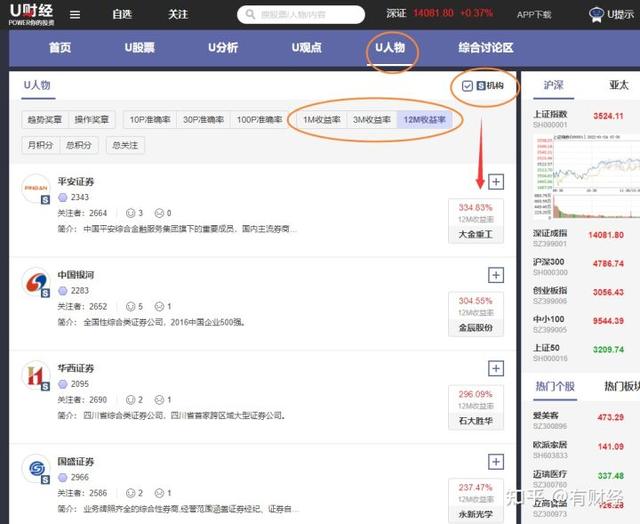Toggle the 机构 checkbox
Screen dimensions: 640x524
tap(467, 86)
